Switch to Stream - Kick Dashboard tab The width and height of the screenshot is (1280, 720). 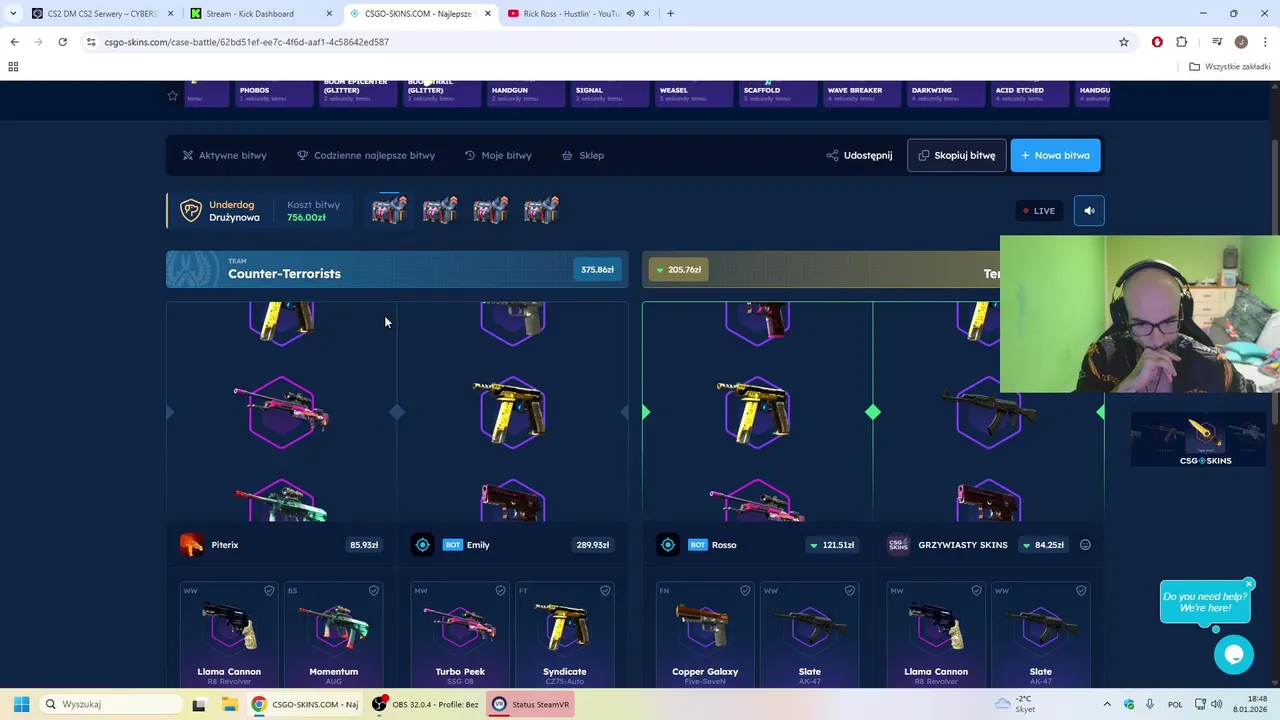(x=262, y=14)
